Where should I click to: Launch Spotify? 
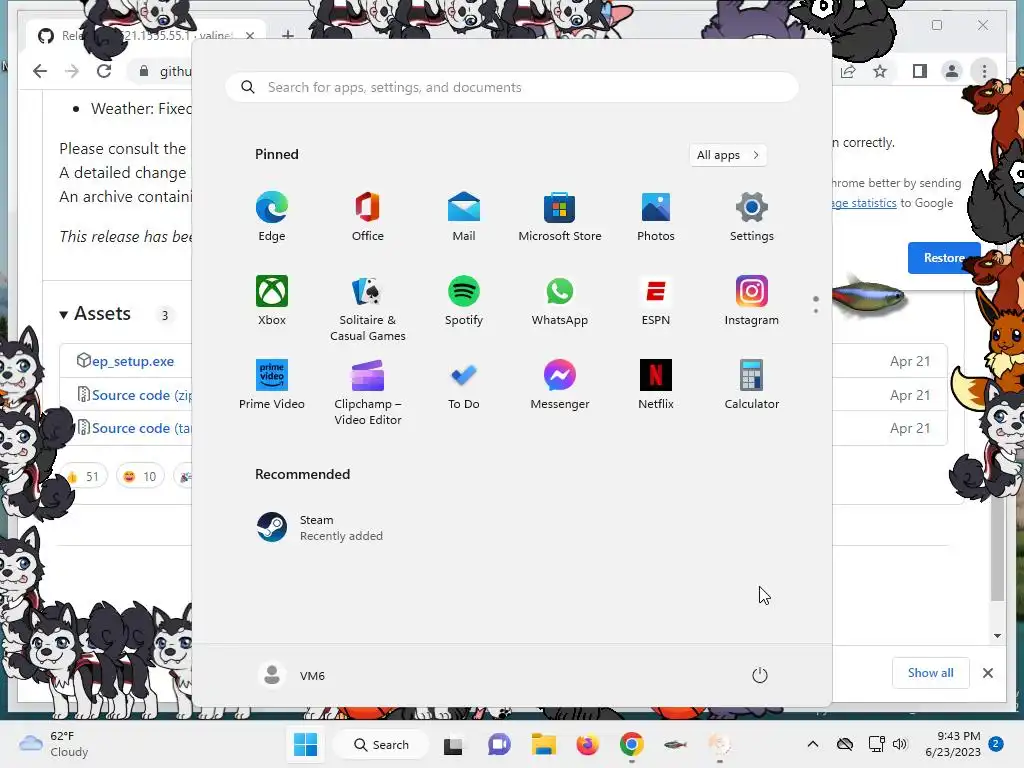pyautogui.click(x=464, y=300)
